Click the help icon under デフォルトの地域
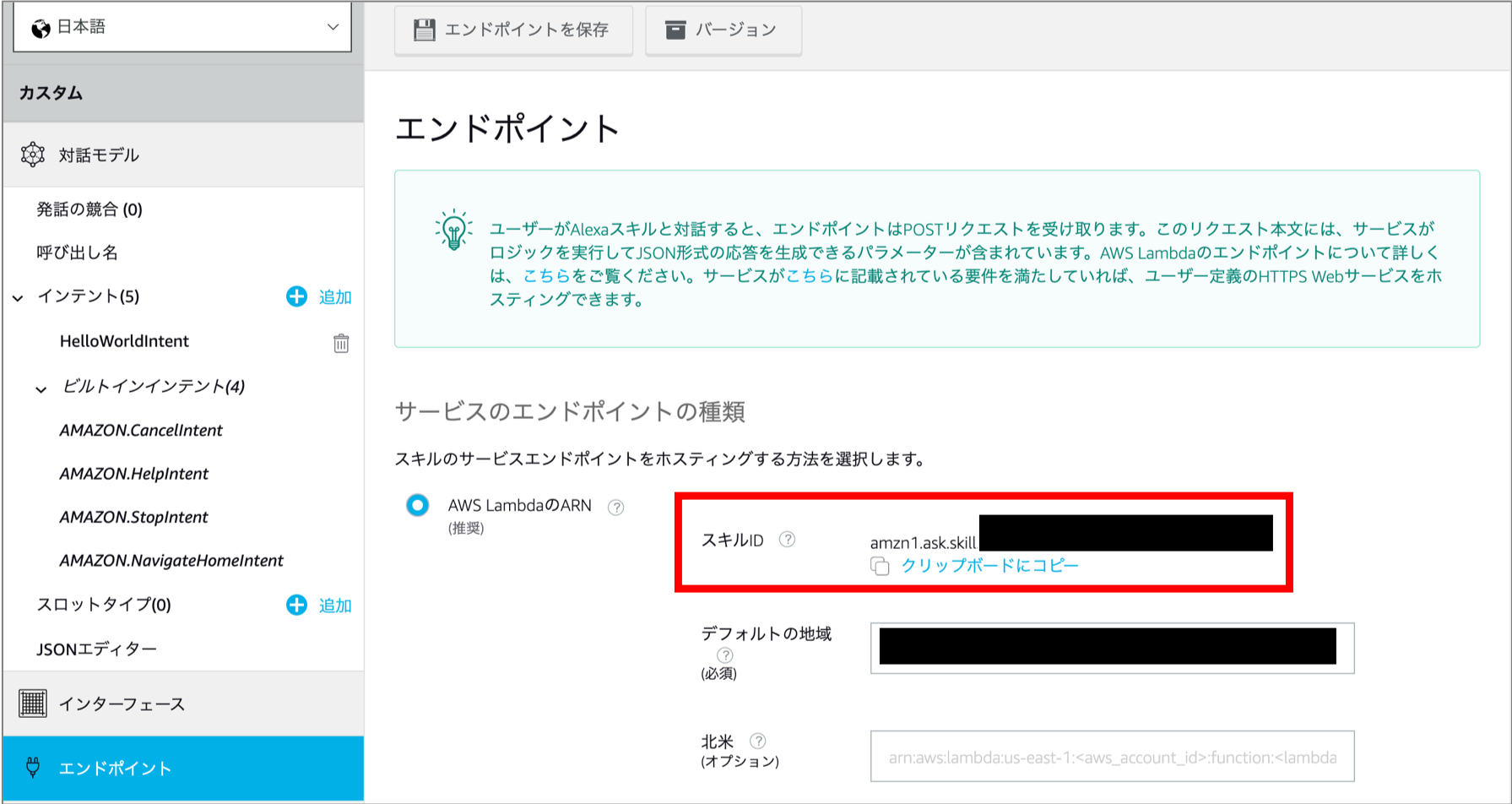 [724, 655]
